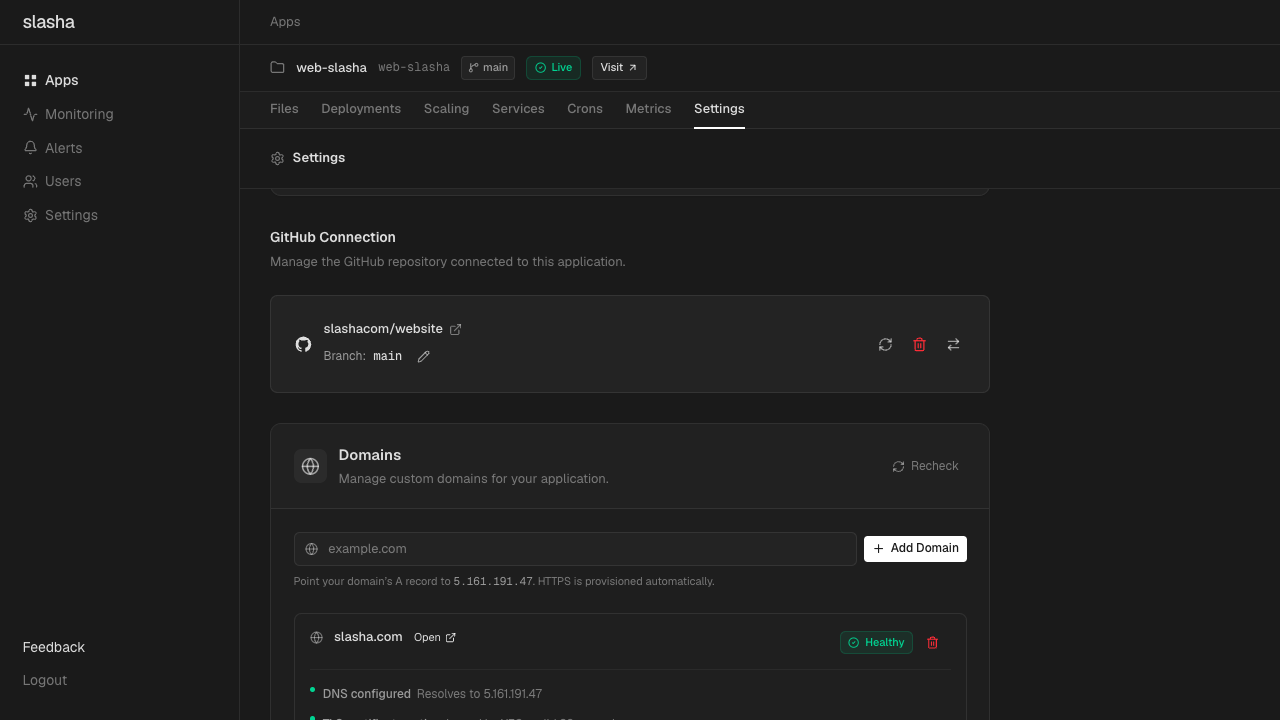1280x720 pixels.
Task: Click the IP address 5.161.191.47 in the hint text
Action: (x=493, y=582)
